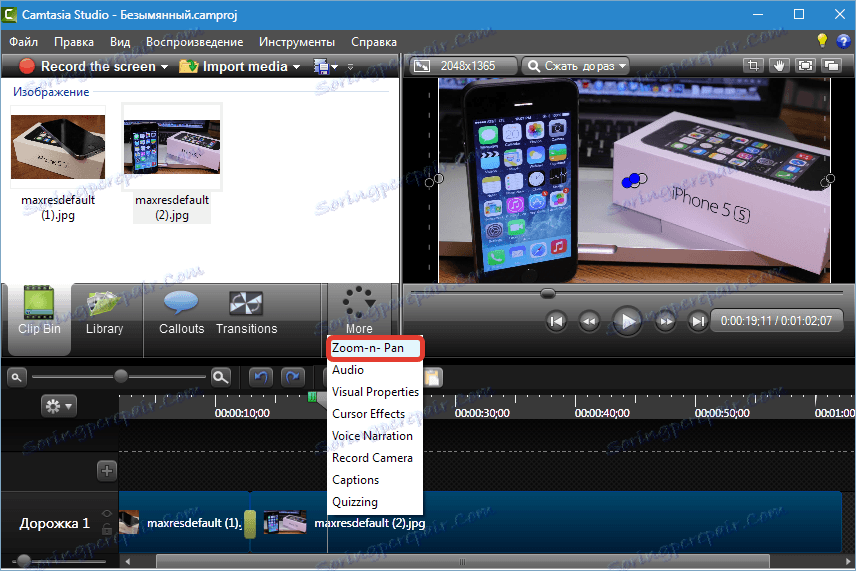Click the transition marker between timeline clips
The image size is (856, 571).
[x=250, y=523]
